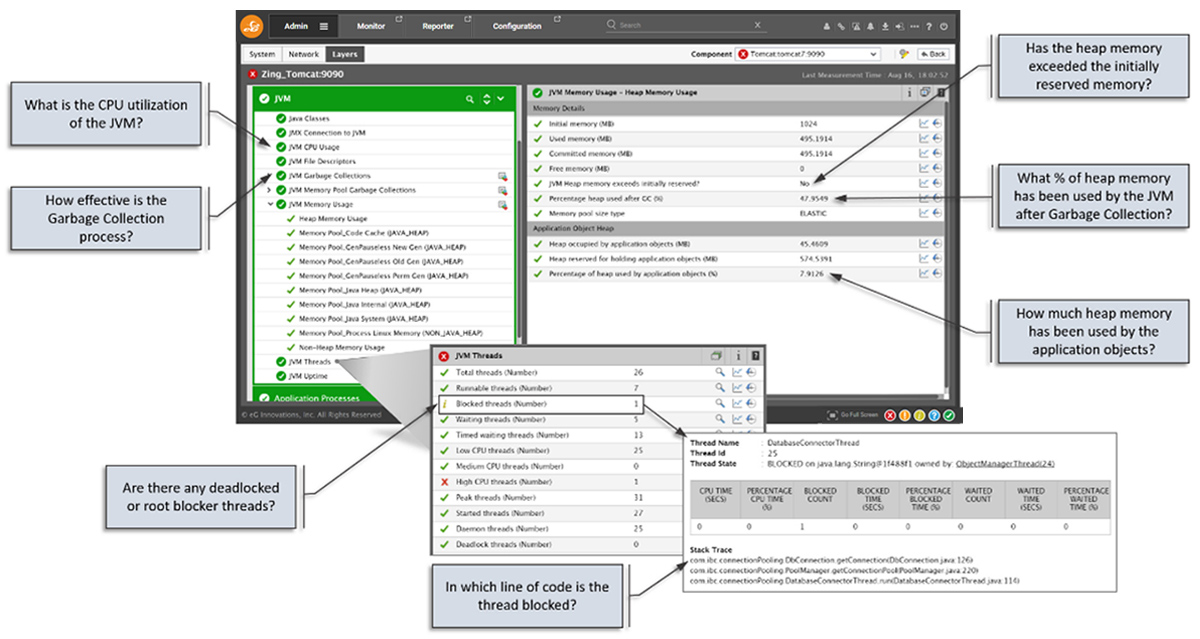The image size is (1200, 639).
Task: Open diagnosis icon for JVM Garbage Collections
Action: [503, 176]
